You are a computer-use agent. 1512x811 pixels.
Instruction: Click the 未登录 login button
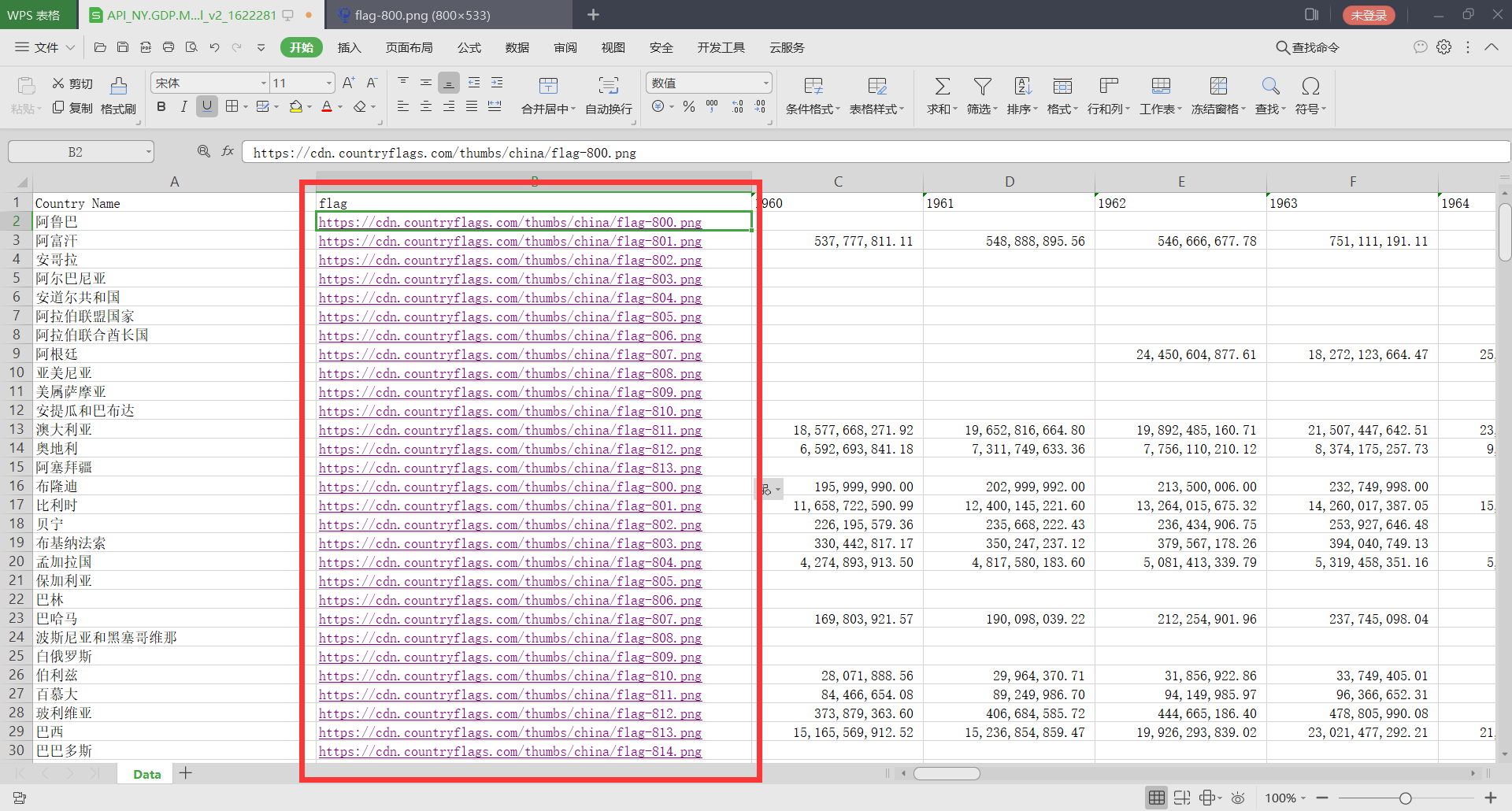coord(1369,15)
